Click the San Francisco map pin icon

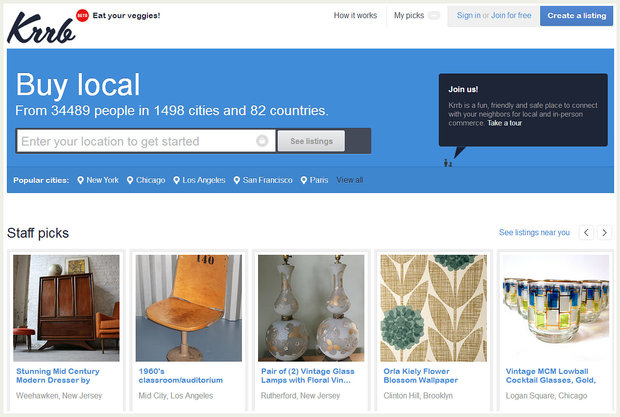(x=236, y=181)
